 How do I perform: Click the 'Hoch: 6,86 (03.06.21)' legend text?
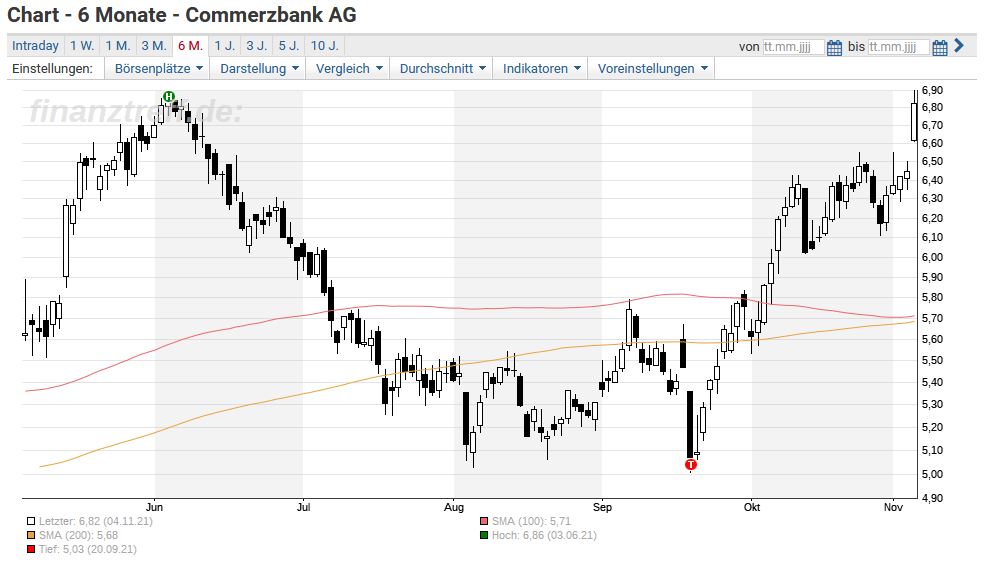pyautogui.click(x=544, y=535)
